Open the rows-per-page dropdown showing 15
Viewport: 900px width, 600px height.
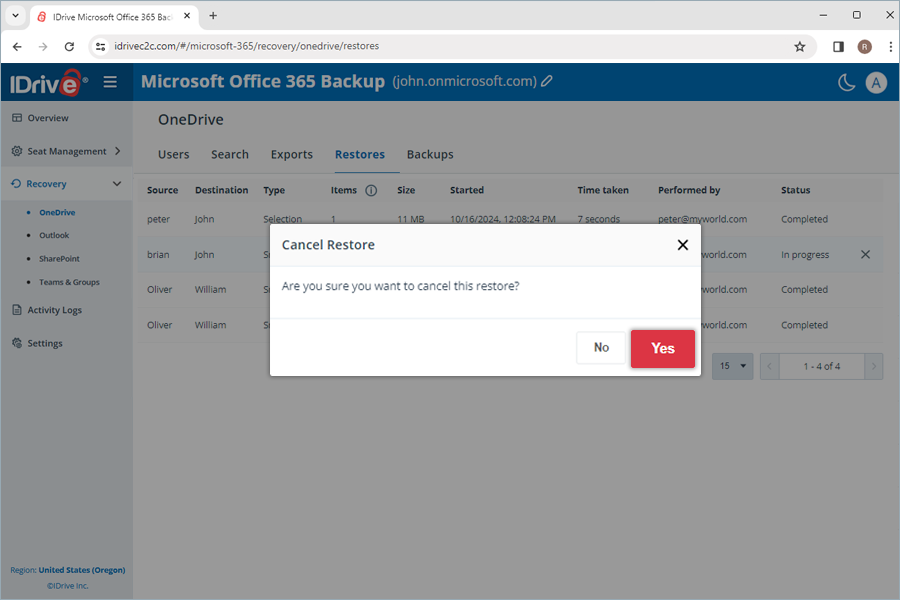click(732, 366)
